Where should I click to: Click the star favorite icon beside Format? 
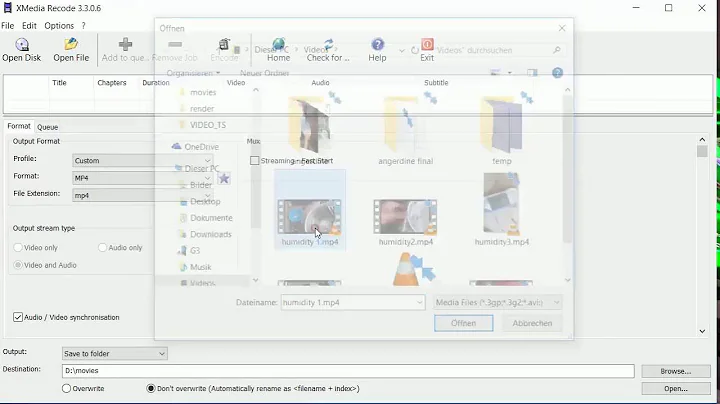pyautogui.click(x=224, y=178)
